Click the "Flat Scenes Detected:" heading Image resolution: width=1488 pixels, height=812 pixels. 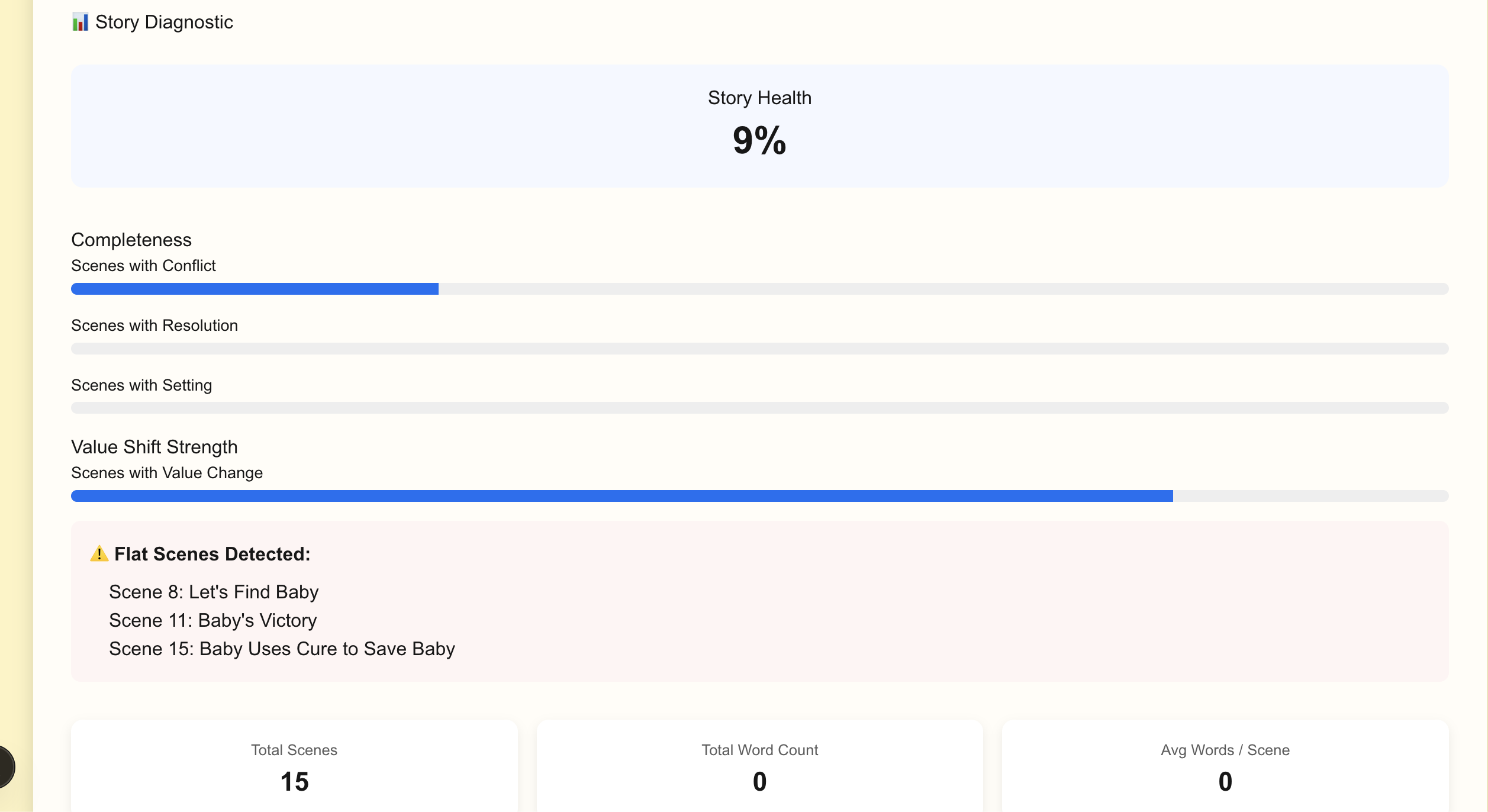[212, 554]
